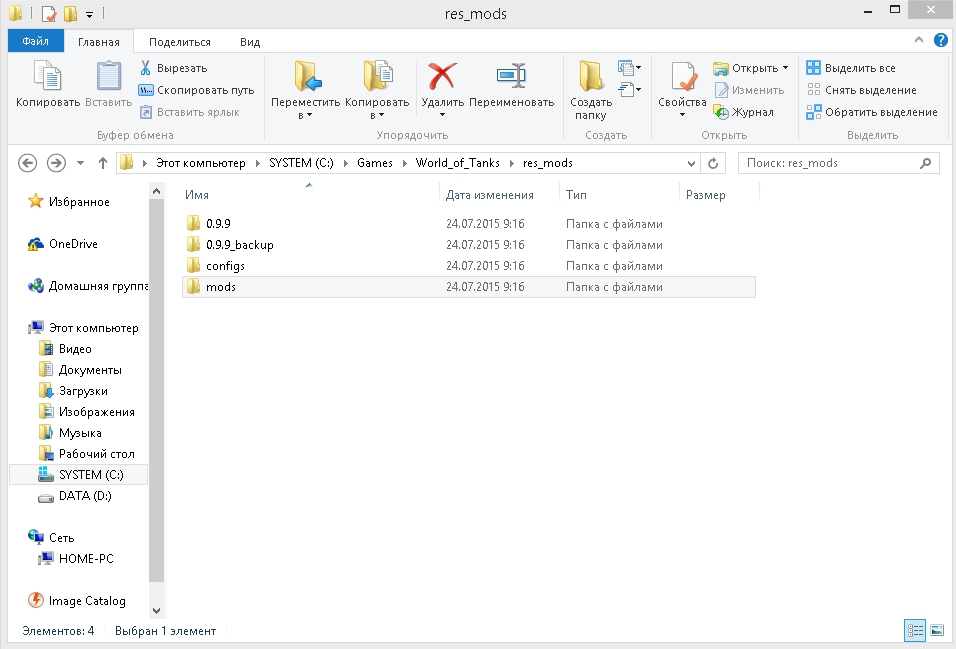Screen dimensions: 956x649
Task: Click the Поиск: res_mods search field
Action: click(x=828, y=163)
